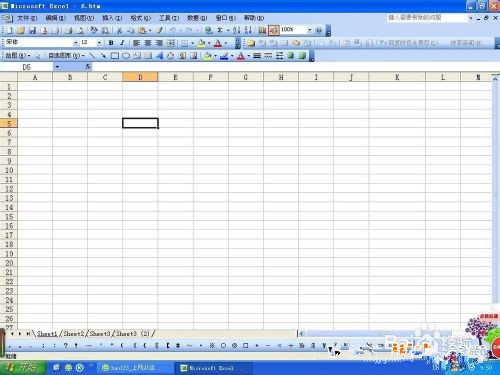Click the Windows Start button
The image size is (500, 375).
pyautogui.click(x=23, y=368)
